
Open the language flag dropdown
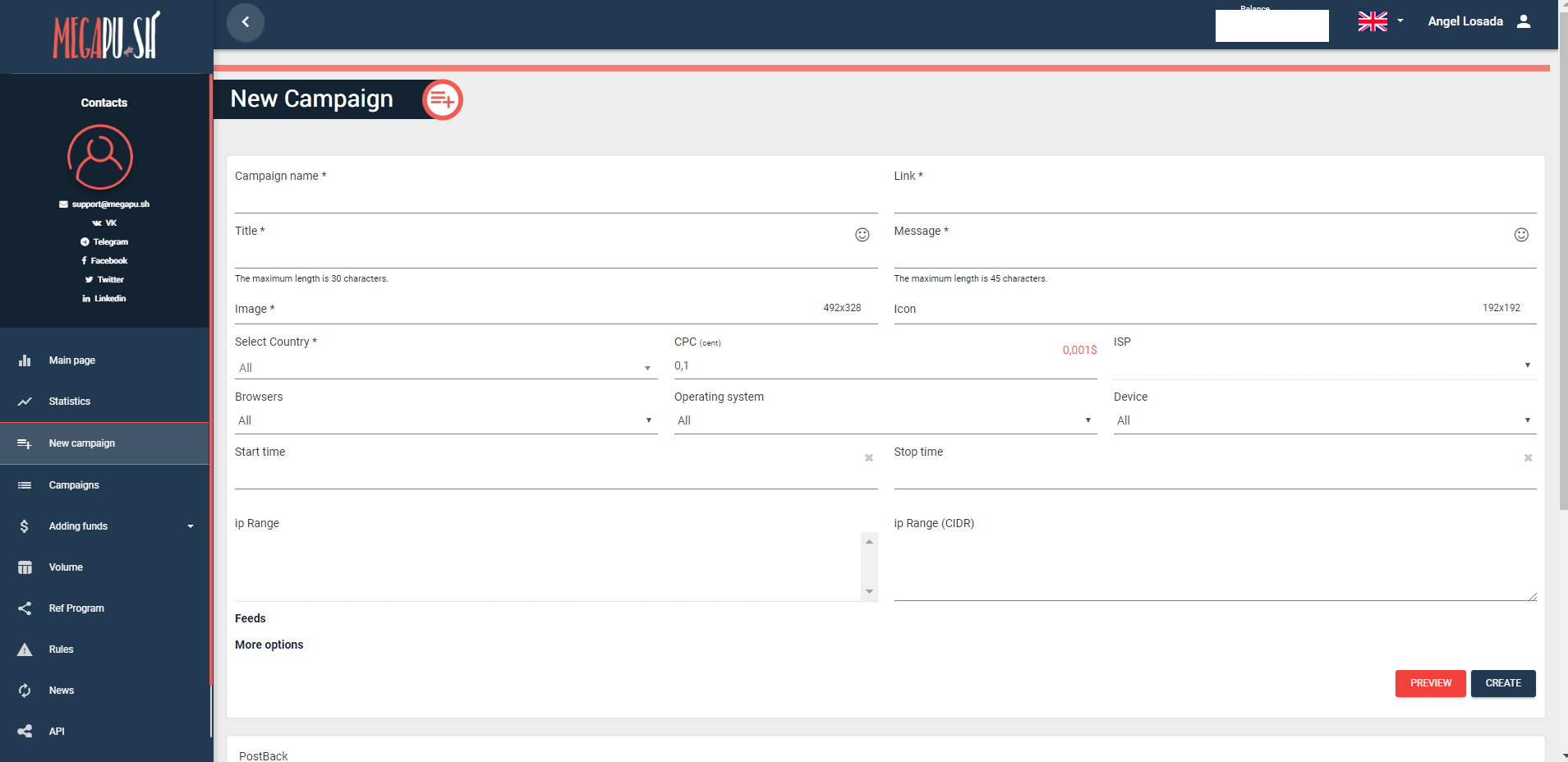coord(1380,21)
